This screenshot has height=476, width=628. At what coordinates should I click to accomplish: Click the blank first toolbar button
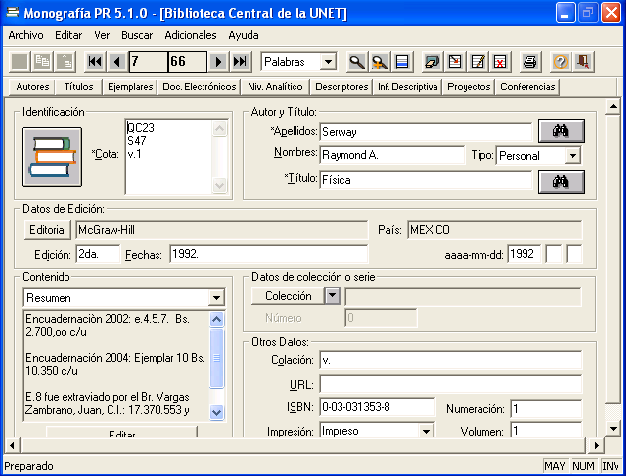pyautogui.click(x=20, y=62)
